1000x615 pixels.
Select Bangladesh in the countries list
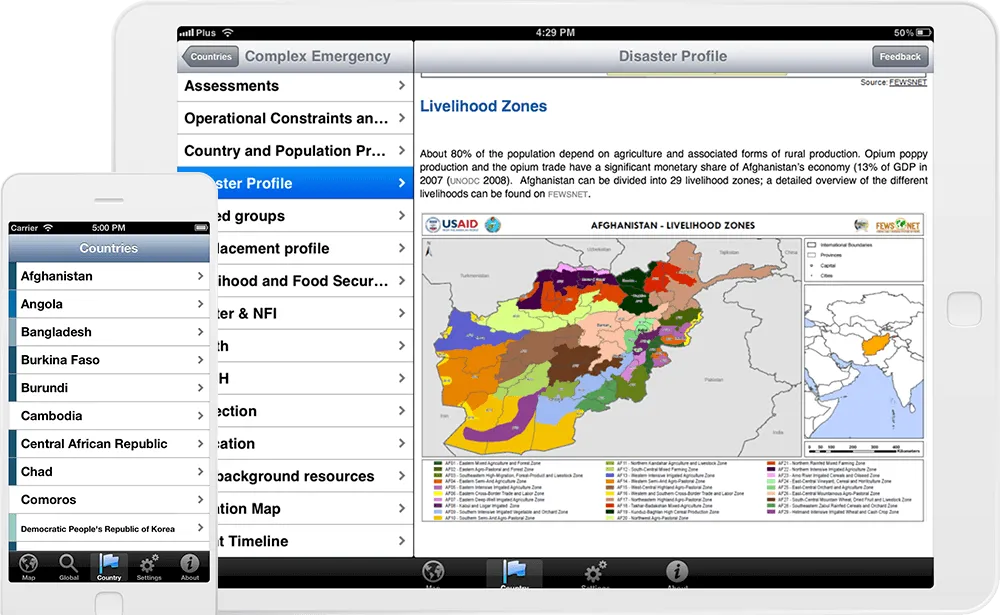tap(109, 332)
